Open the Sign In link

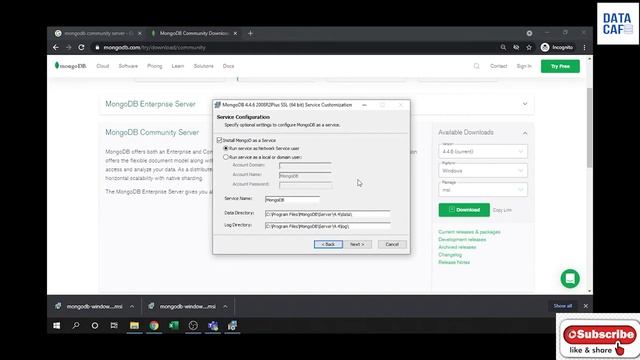click(524, 66)
